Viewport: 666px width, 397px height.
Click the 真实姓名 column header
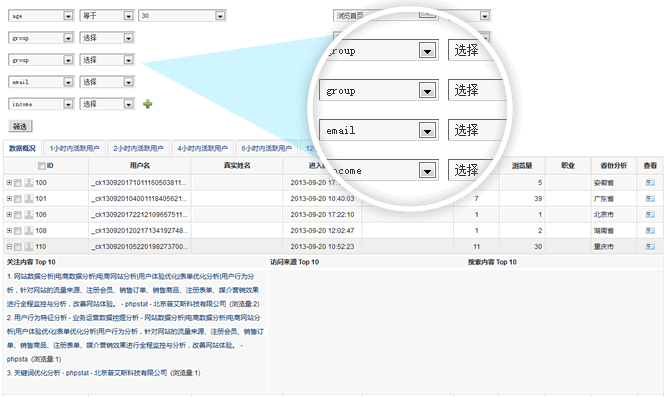pos(237,166)
